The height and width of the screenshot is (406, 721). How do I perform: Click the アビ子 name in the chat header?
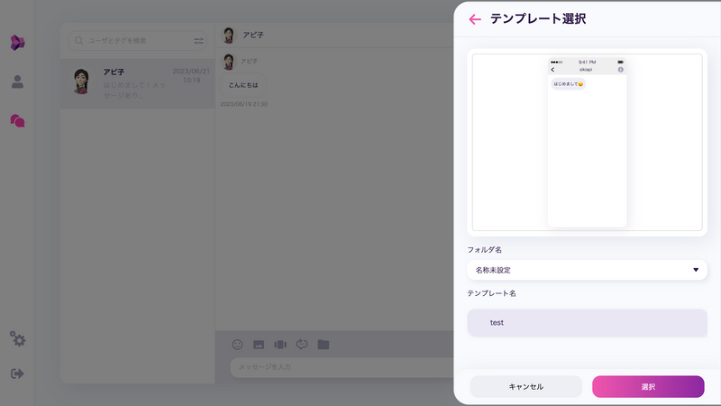tap(253, 35)
